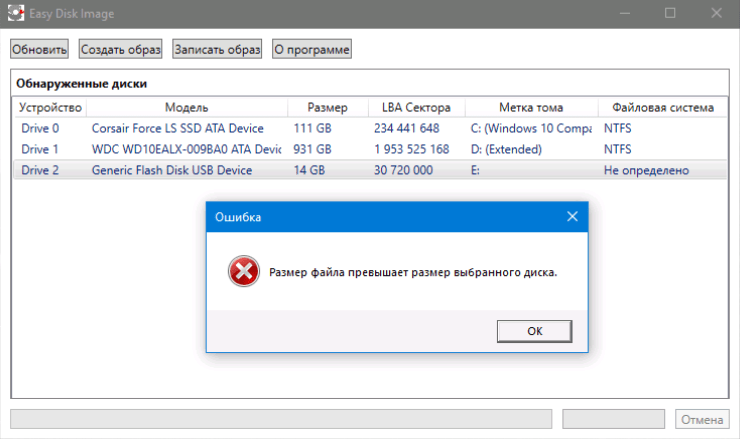Screen dimensions: 740x439
Task: Click WDC WD10EALX-009BA0 model cell
Action: pos(186,149)
